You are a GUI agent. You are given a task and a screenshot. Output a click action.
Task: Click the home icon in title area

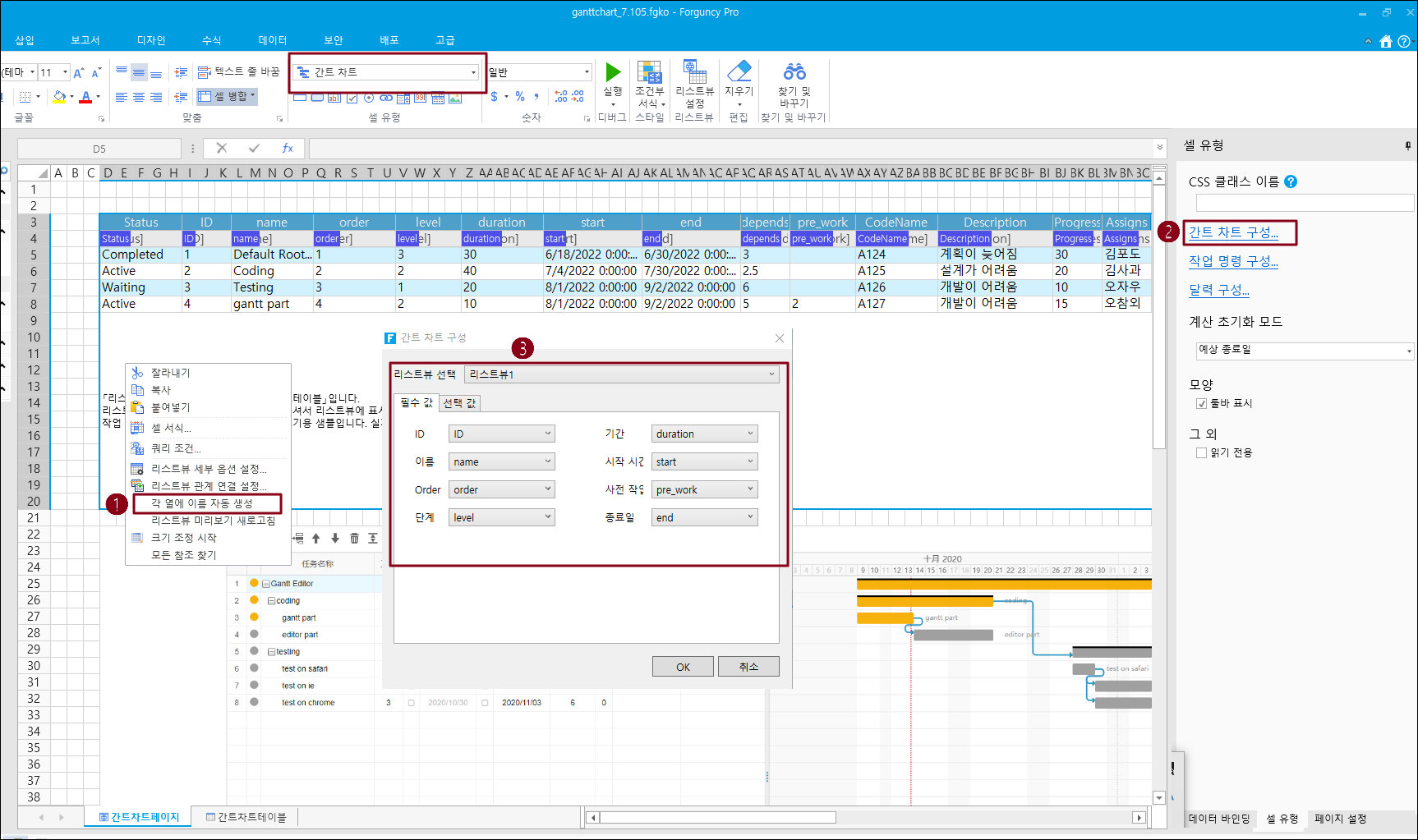pyautogui.click(x=1386, y=41)
